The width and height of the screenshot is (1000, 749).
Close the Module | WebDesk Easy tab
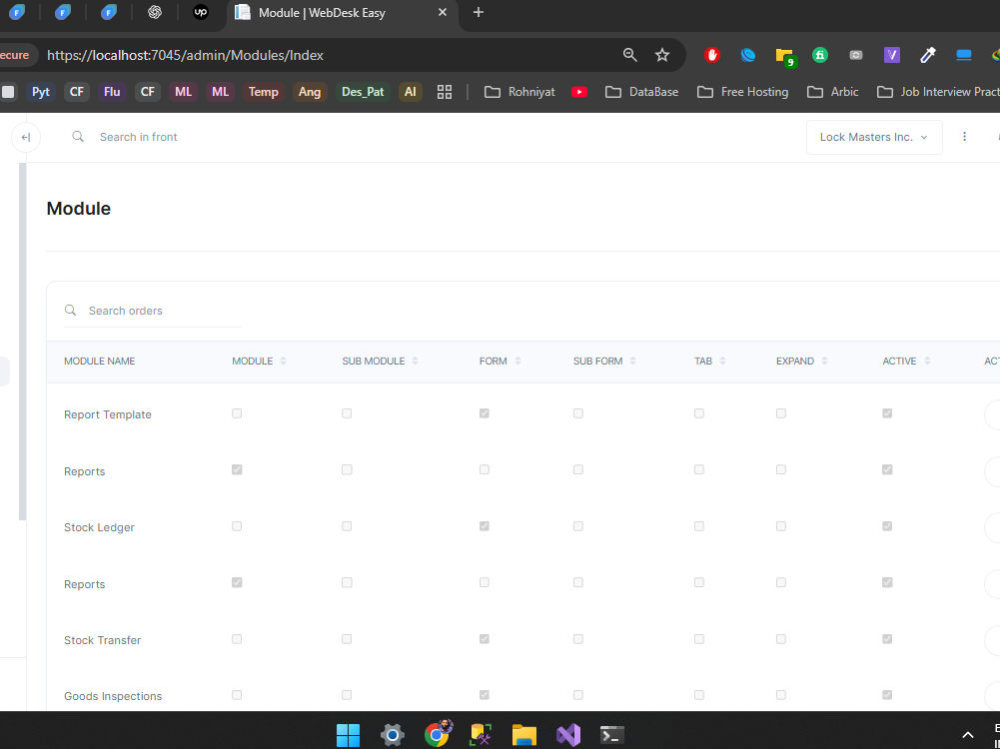click(443, 12)
